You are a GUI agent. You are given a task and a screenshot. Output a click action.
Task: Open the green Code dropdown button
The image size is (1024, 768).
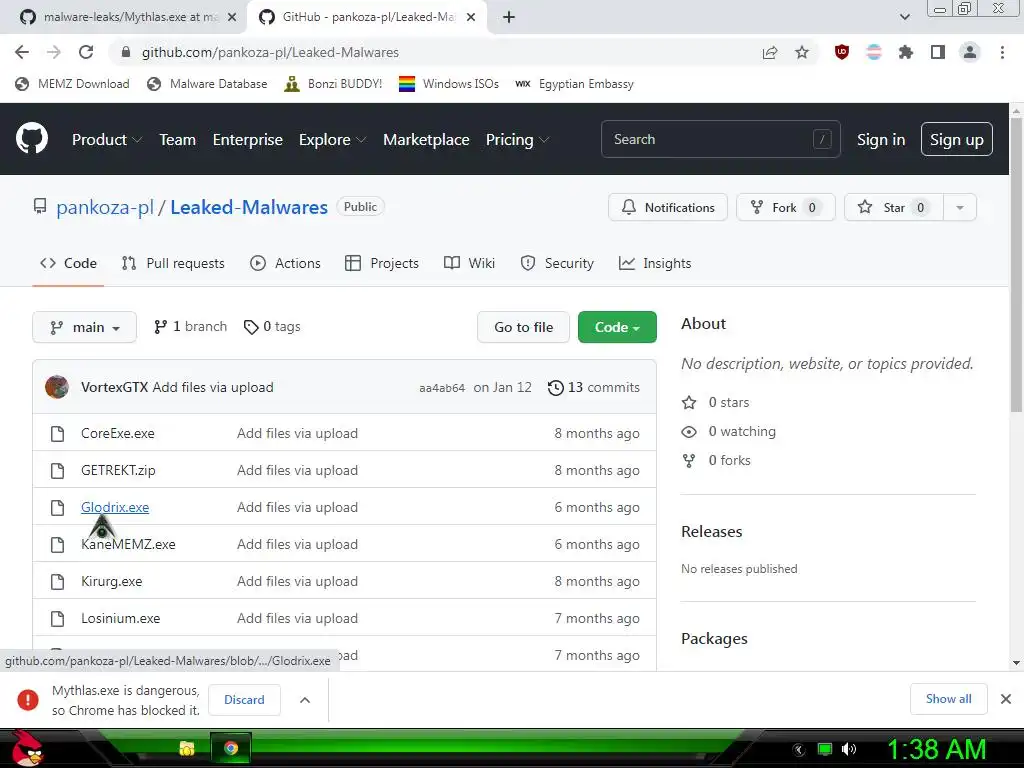617,327
